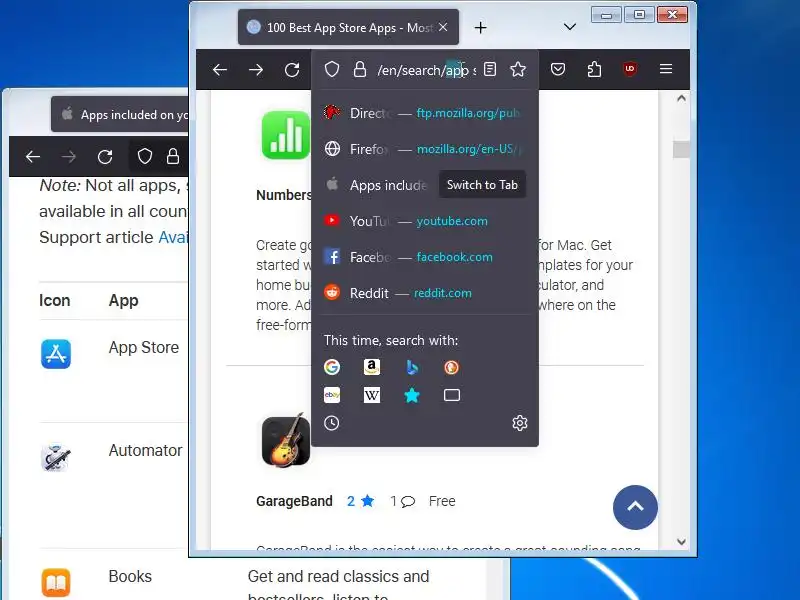Reload the page in front Firefox window

[292, 69]
